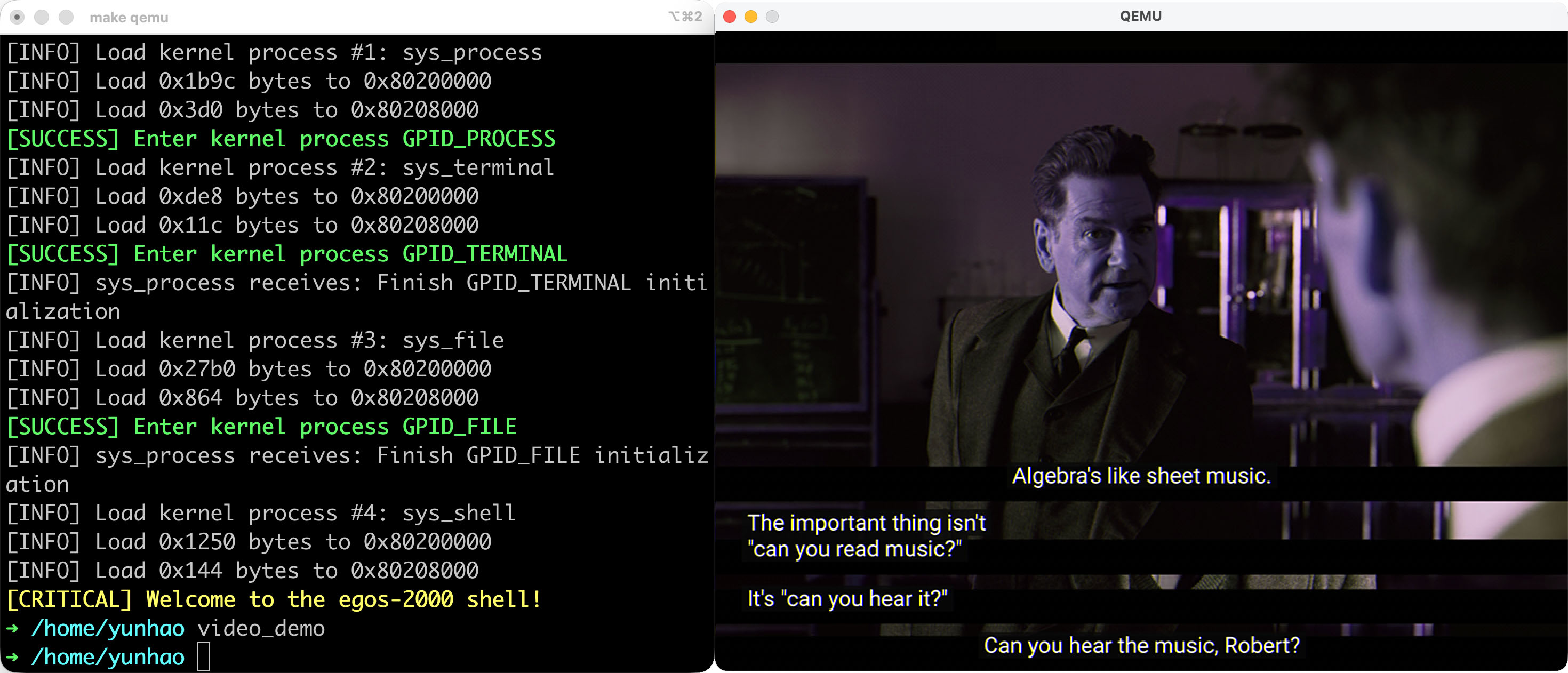Click the terminal window's middle minimize button

pos(42,17)
